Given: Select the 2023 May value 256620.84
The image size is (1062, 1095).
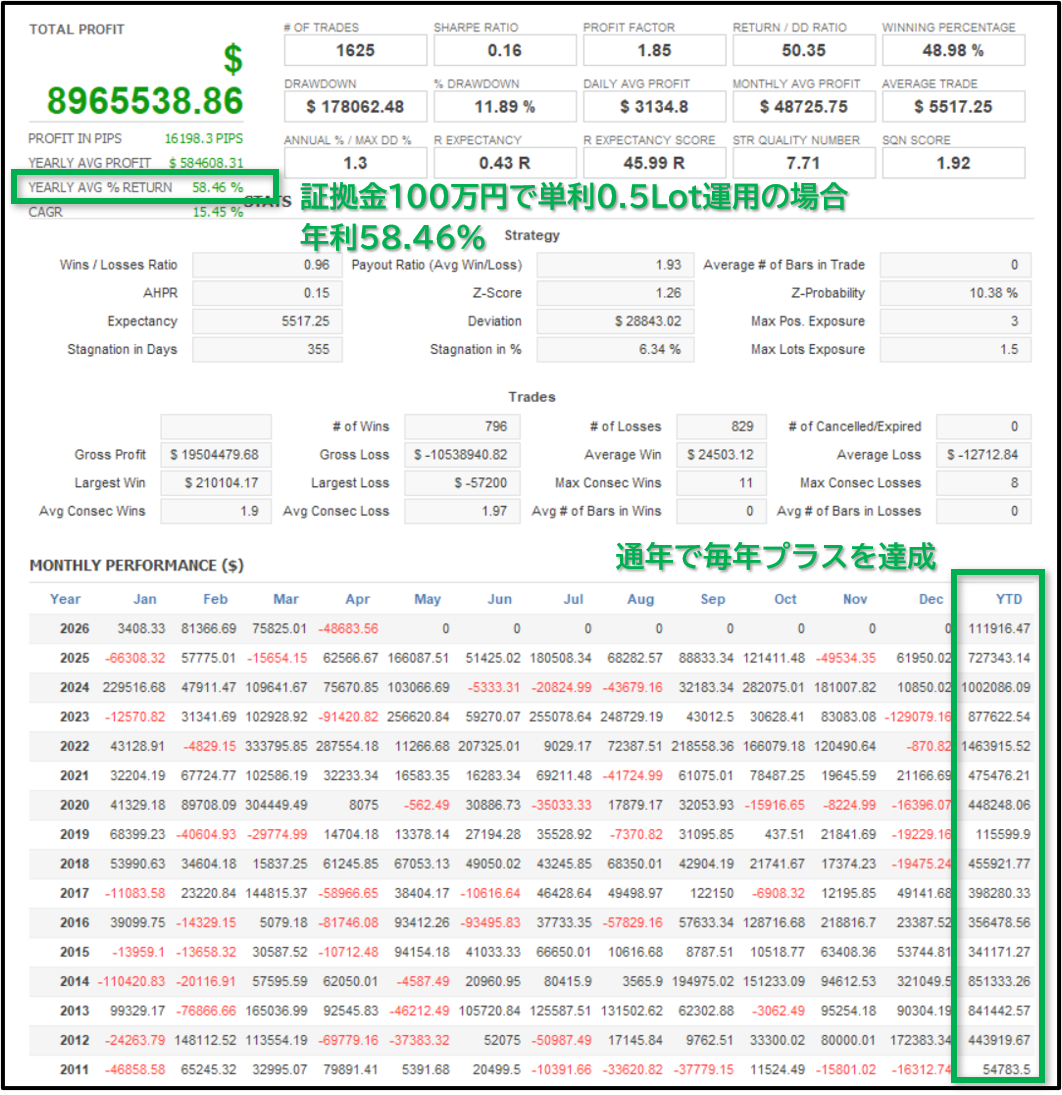Looking at the screenshot, I should (418, 717).
